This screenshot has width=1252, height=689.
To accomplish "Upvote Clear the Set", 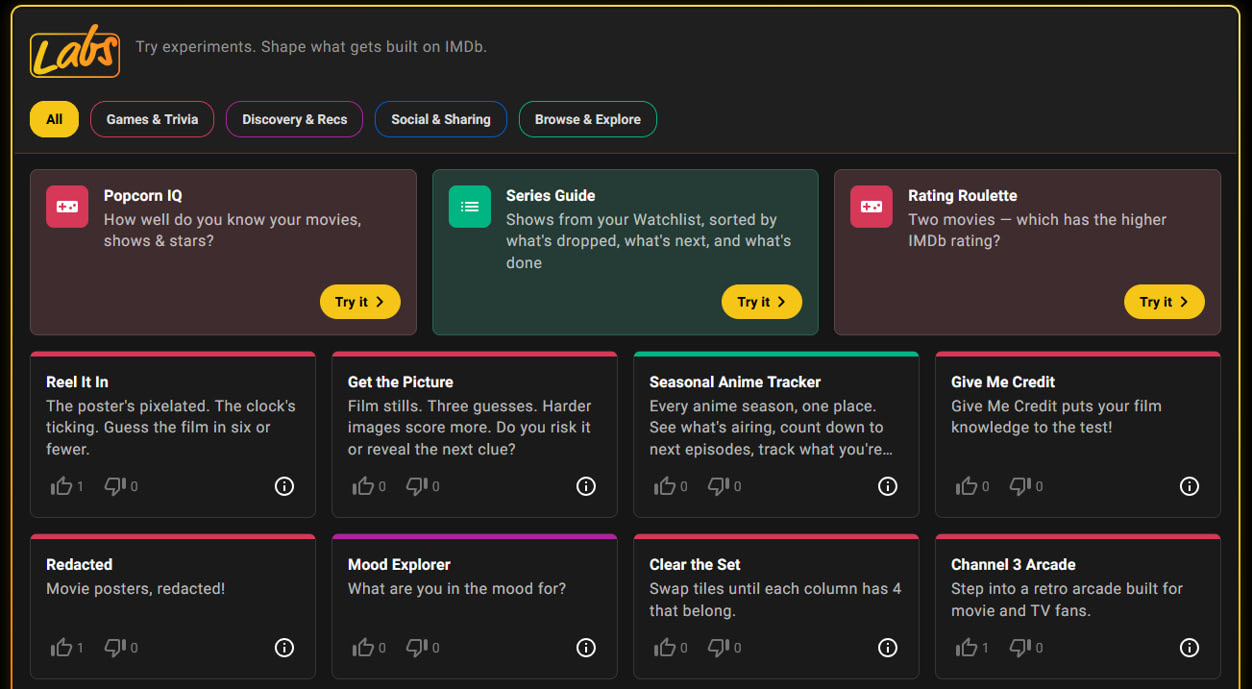I will coord(665,648).
